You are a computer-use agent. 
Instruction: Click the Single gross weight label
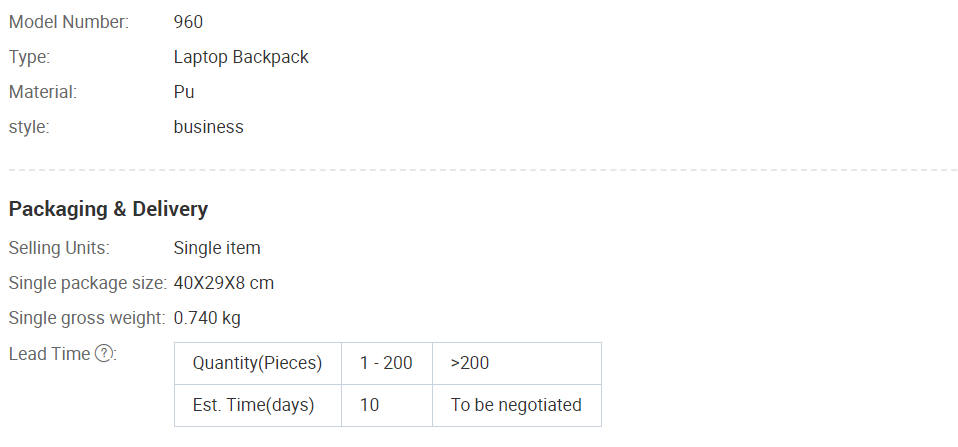87,318
